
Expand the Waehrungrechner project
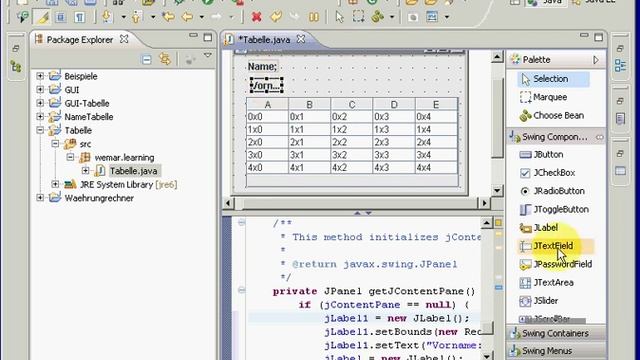40,198
